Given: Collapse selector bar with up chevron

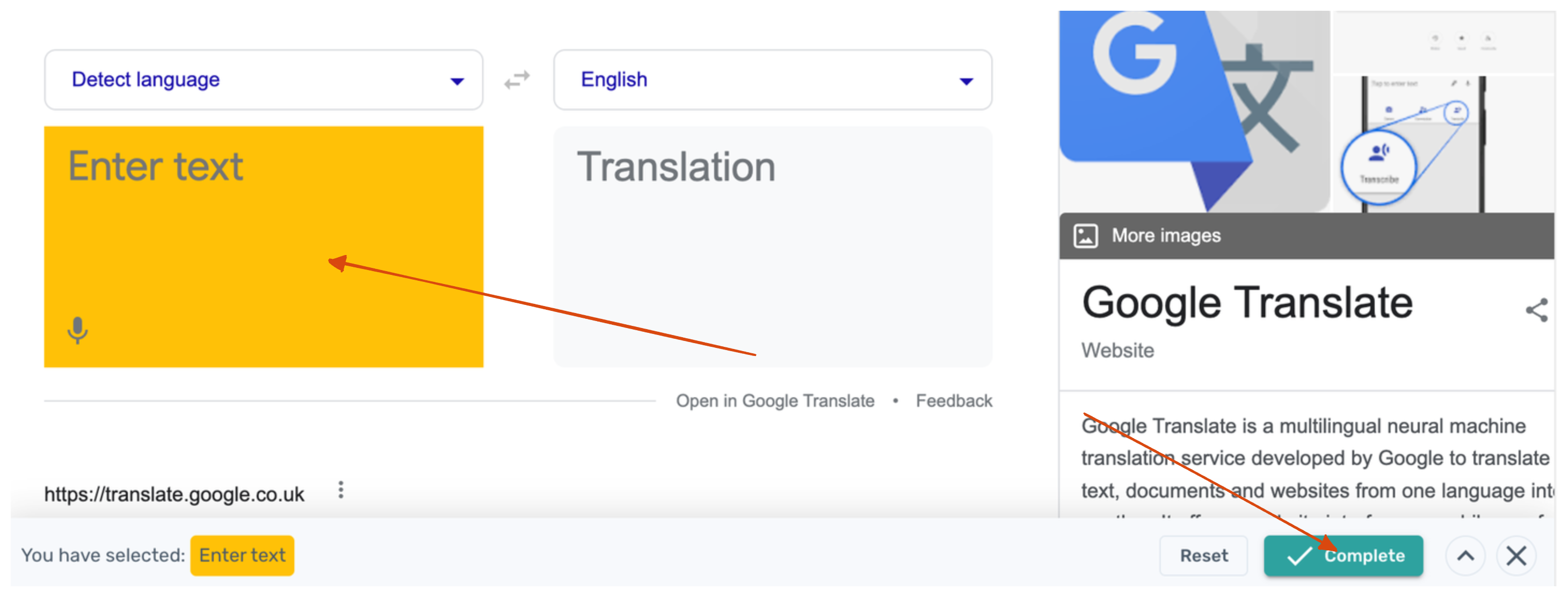Looking at the screenshot, I should [1465, 556].
